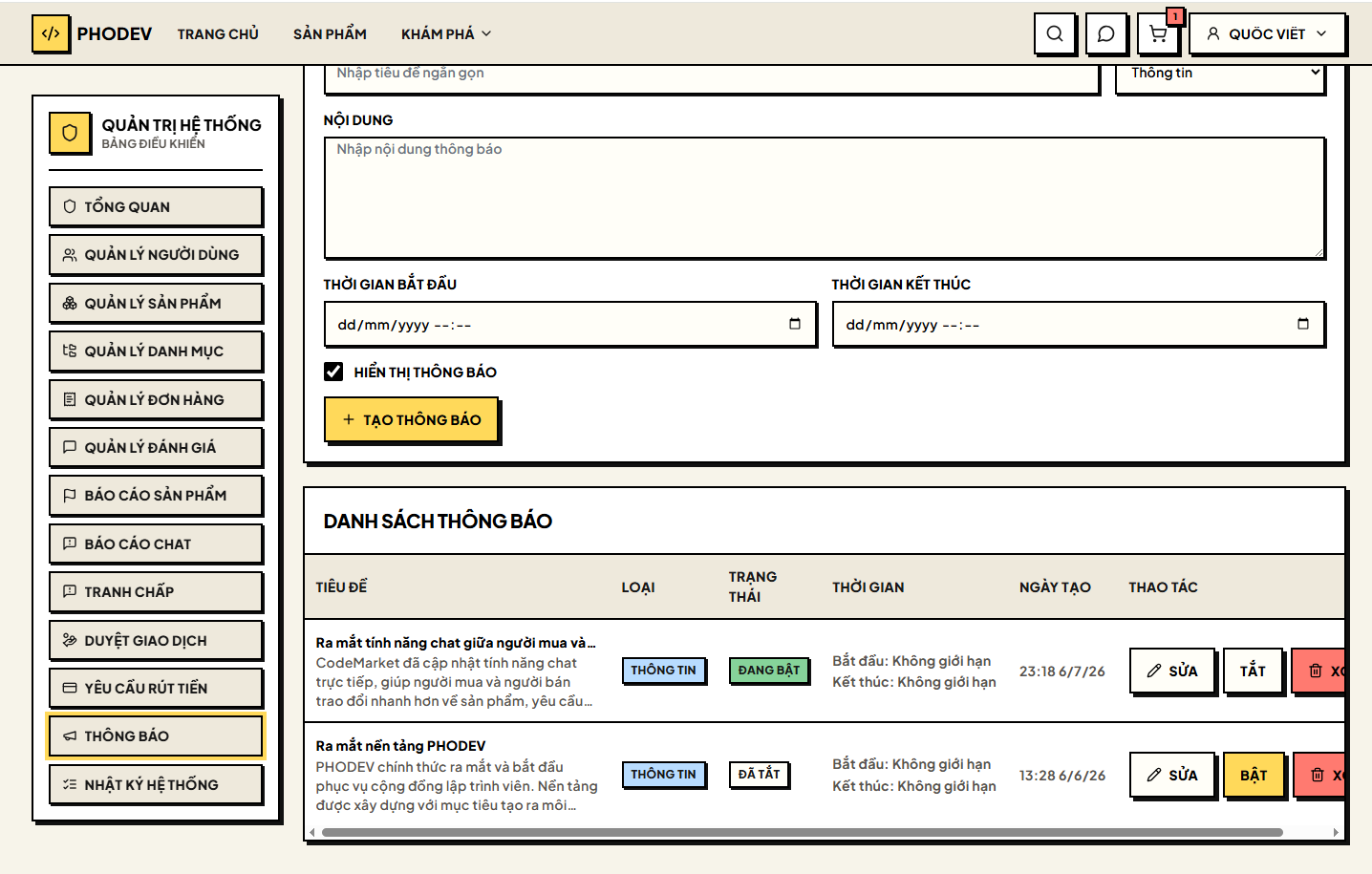The height and width of the screenshot is (874, 1372).
Task: Open the Quốc Việt account dropdown
Action: coord(1267,33)
